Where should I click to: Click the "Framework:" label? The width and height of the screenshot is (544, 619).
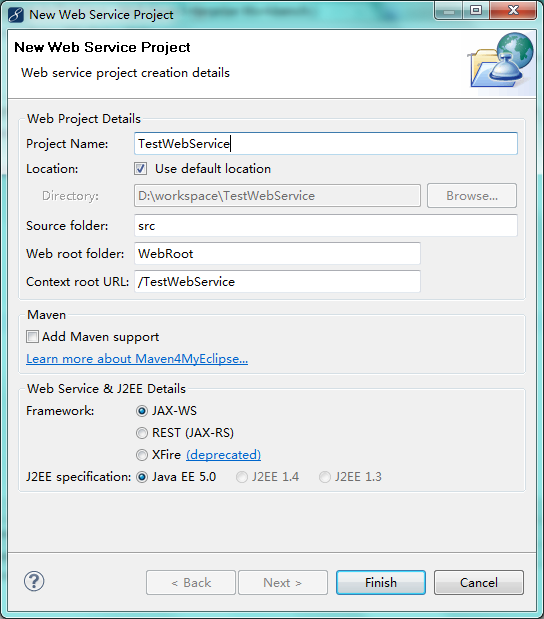(60, 411)
